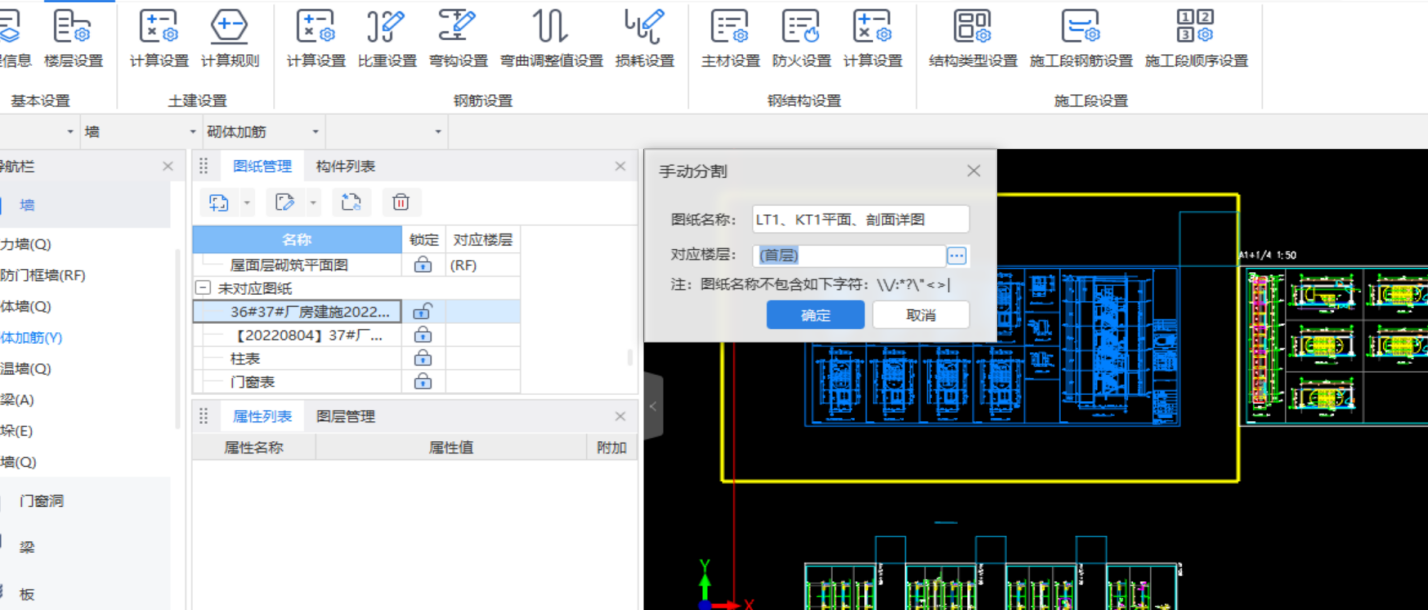Open 计算设置 under 钢结构设置 group
Image resolution: width=1428 pixels, height=610 pixels.
[872, 38]
